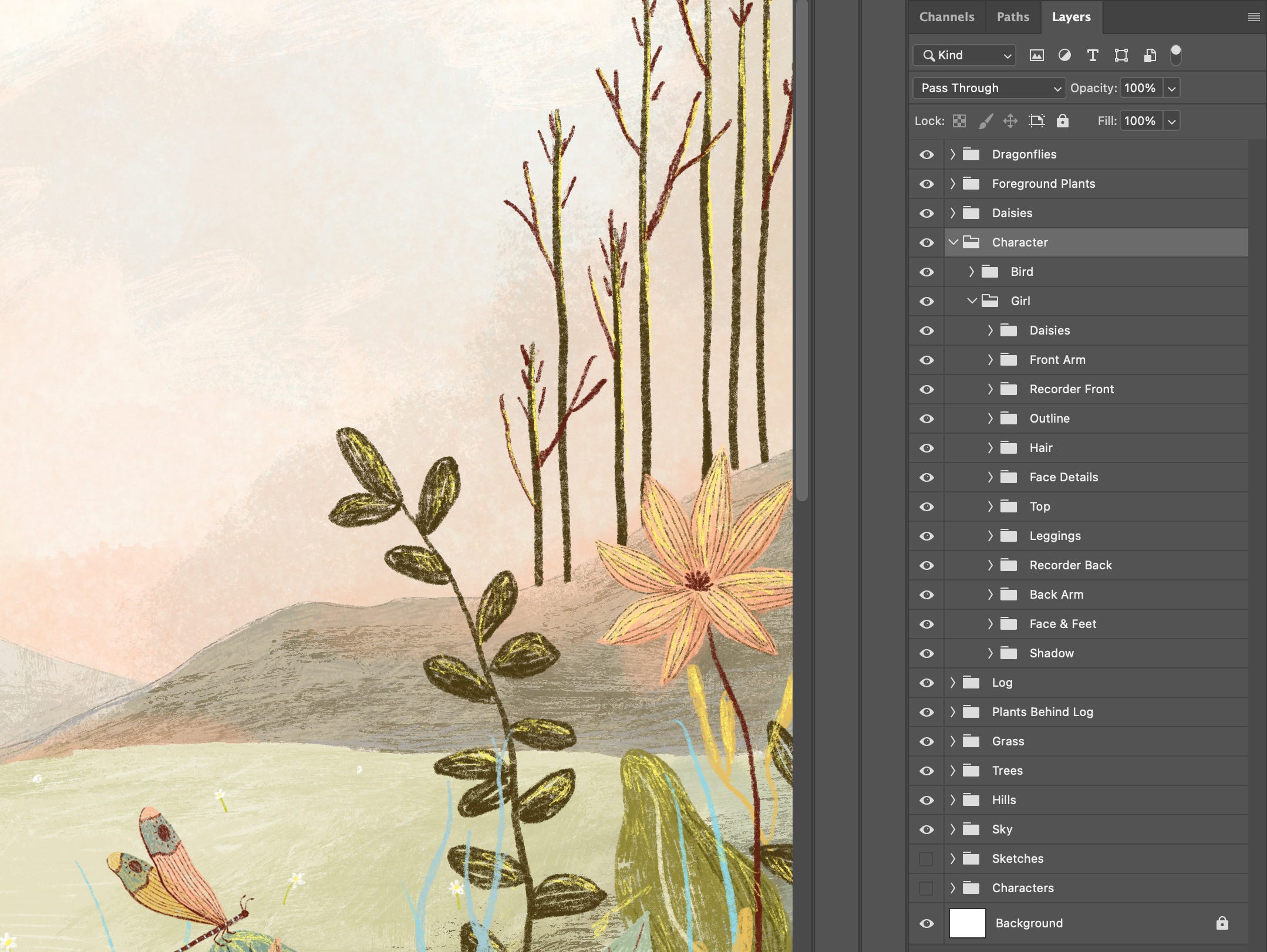This screenshot has height=952, width=1267.
Task: Switch to the Paths tab
Action: click(x=1013, y=17)
